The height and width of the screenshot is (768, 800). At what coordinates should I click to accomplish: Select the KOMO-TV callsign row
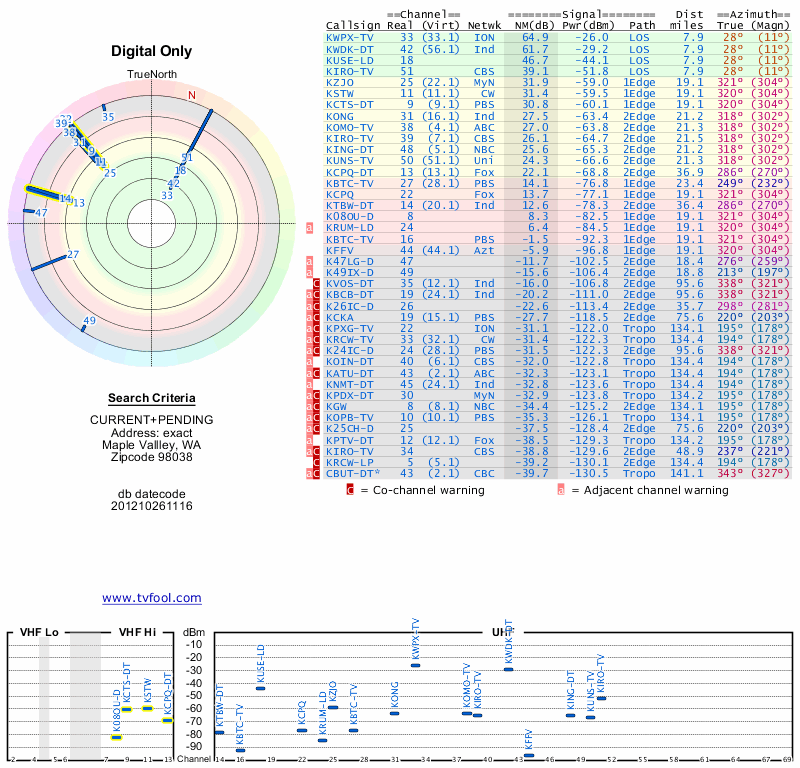[350, 127]
